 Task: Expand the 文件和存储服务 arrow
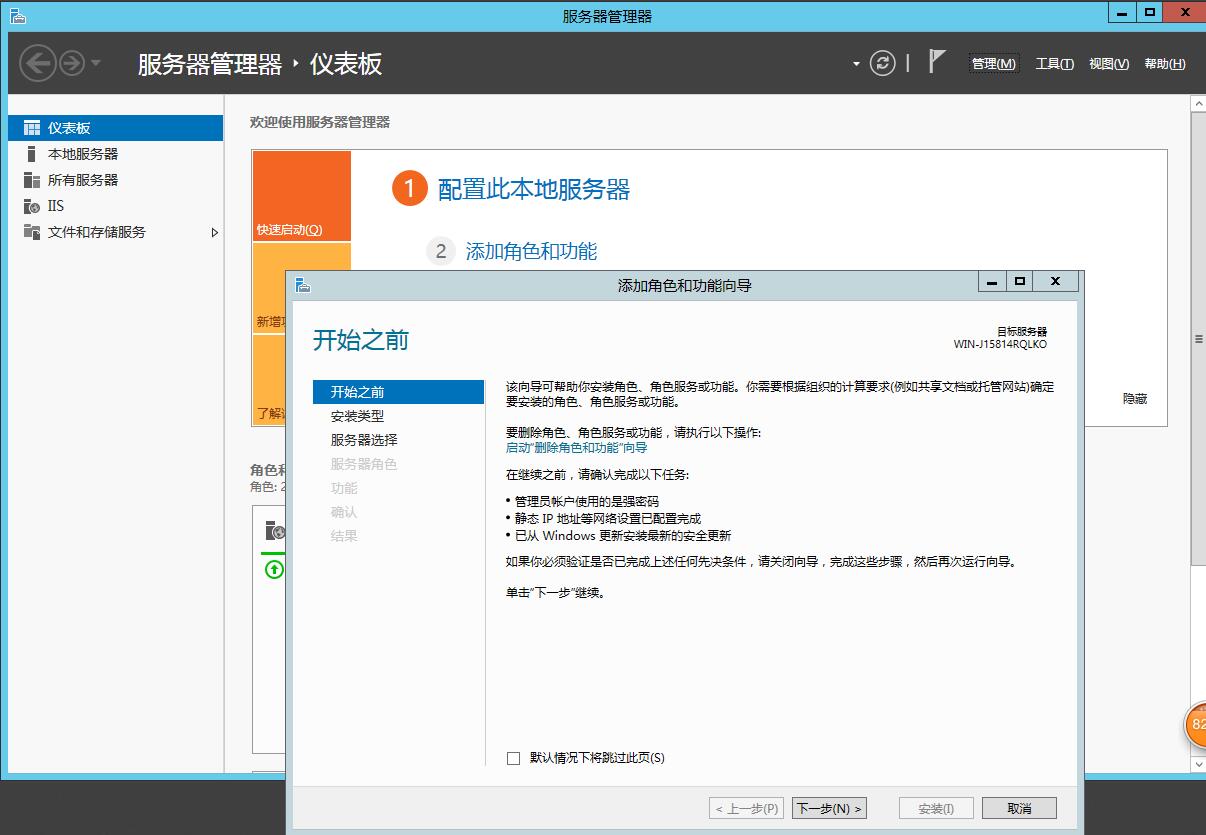coord(214,232)
